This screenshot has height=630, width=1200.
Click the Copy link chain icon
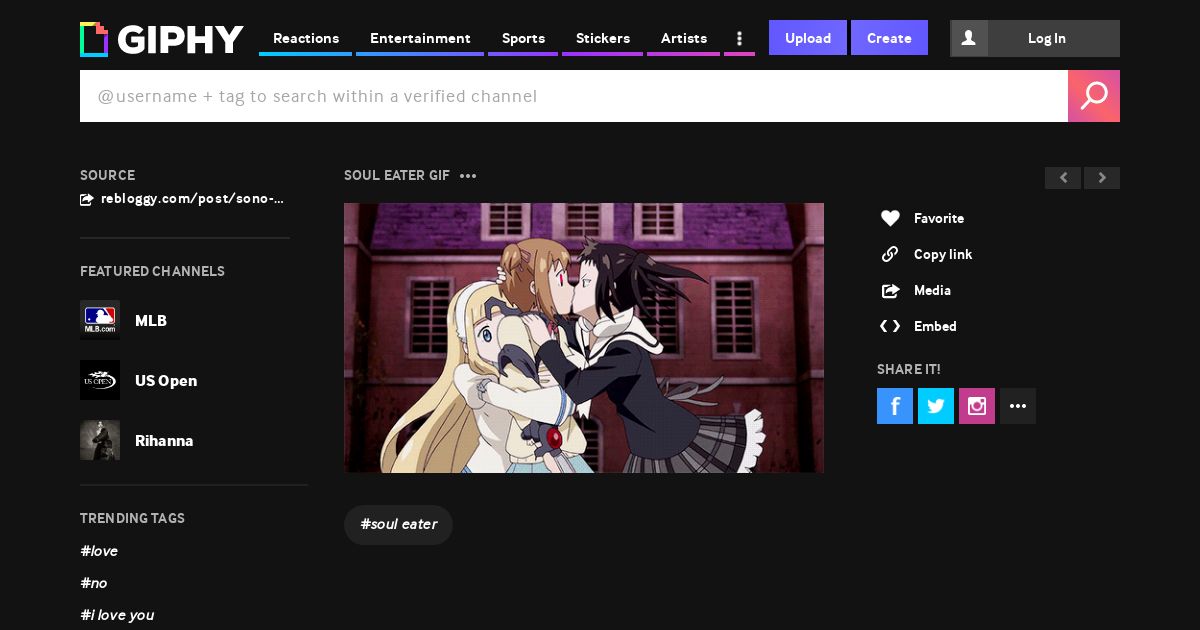click(x=890, y=254)
